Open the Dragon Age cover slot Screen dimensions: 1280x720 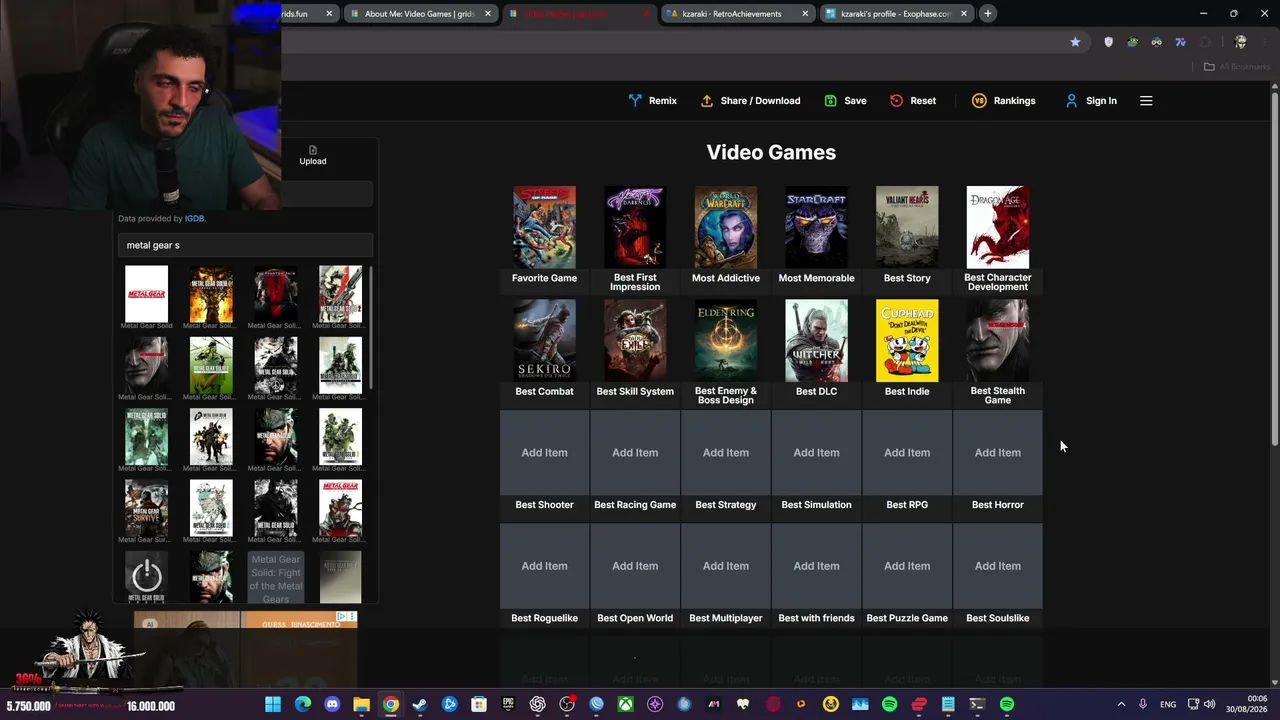click(998, 227)
